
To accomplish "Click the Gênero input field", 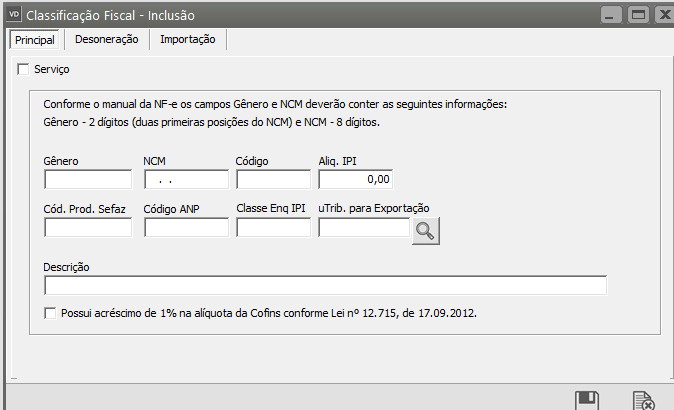I will coord(88,180).
